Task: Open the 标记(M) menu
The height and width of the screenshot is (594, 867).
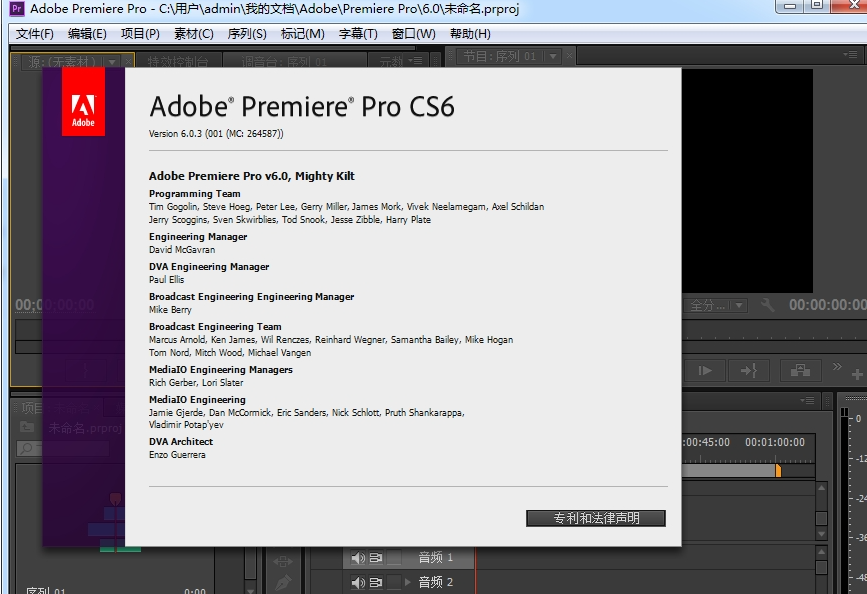Action: [302, 34]
